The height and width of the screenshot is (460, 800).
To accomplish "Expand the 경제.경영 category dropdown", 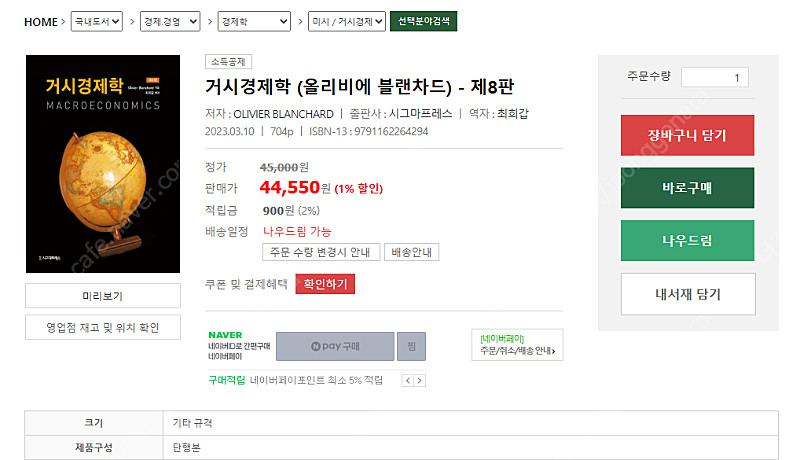I will pos(166,21).
